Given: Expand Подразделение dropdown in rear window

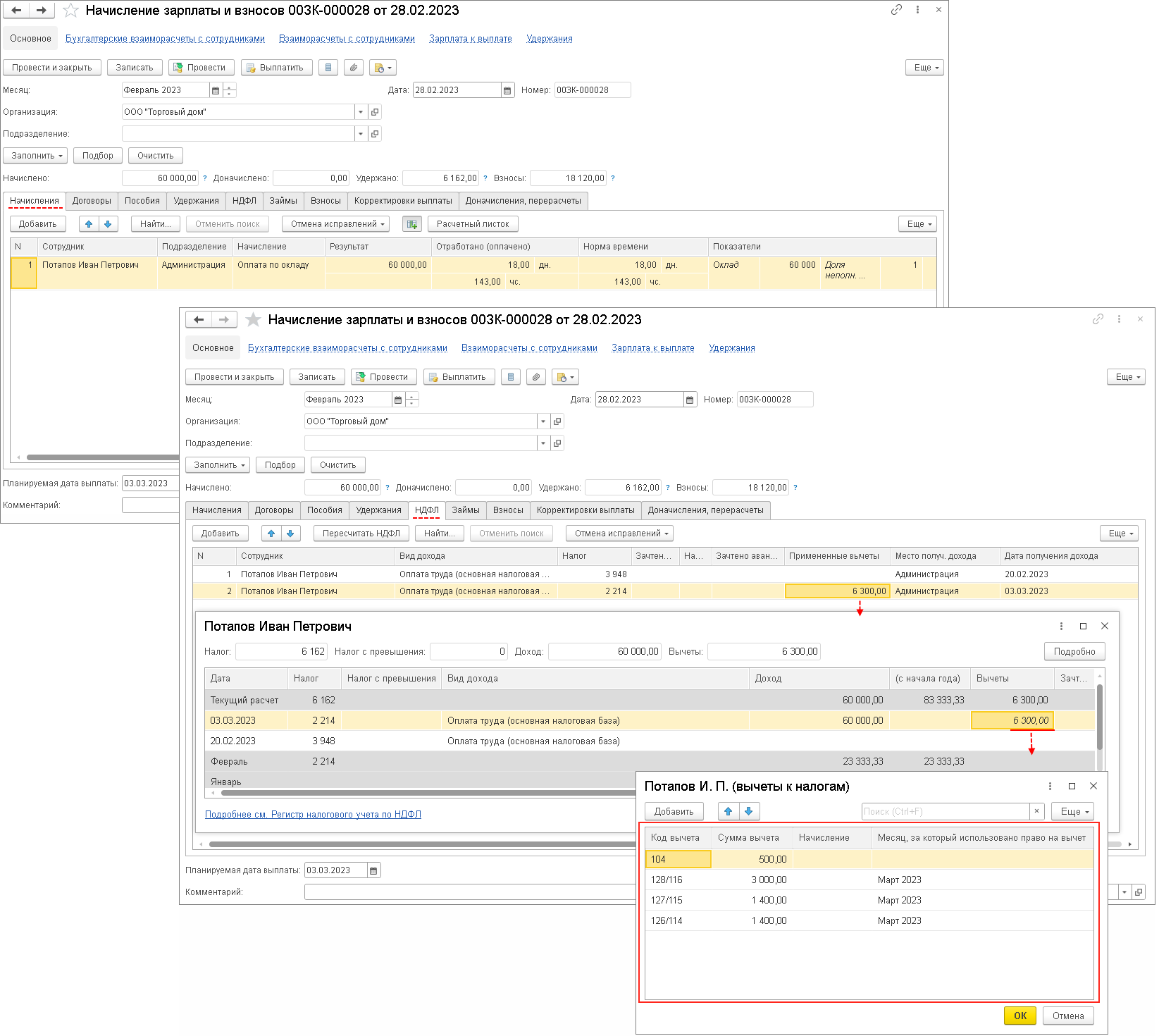Looking at the screenshot, I should 361,134.
